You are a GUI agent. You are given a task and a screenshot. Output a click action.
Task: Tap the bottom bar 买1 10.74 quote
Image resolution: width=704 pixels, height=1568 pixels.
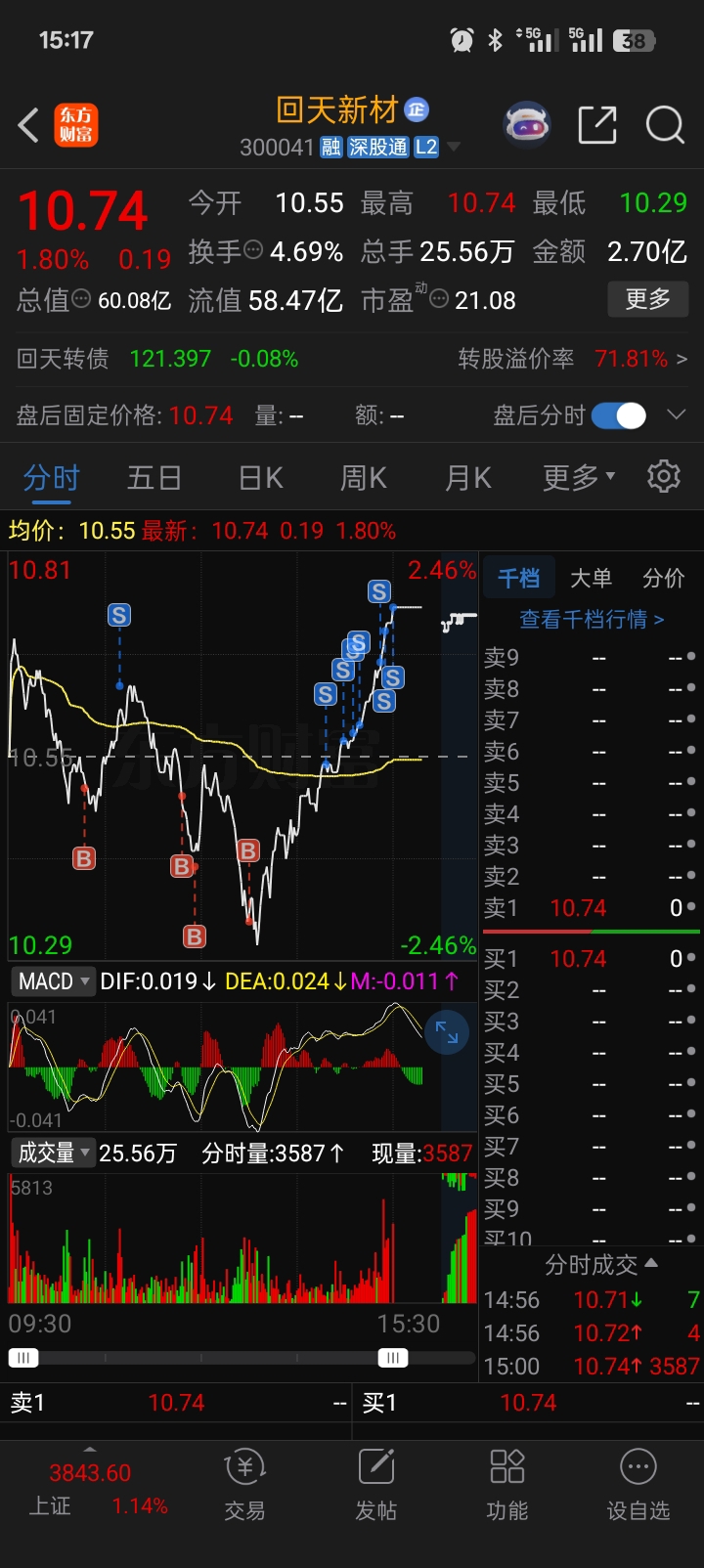528,1403
